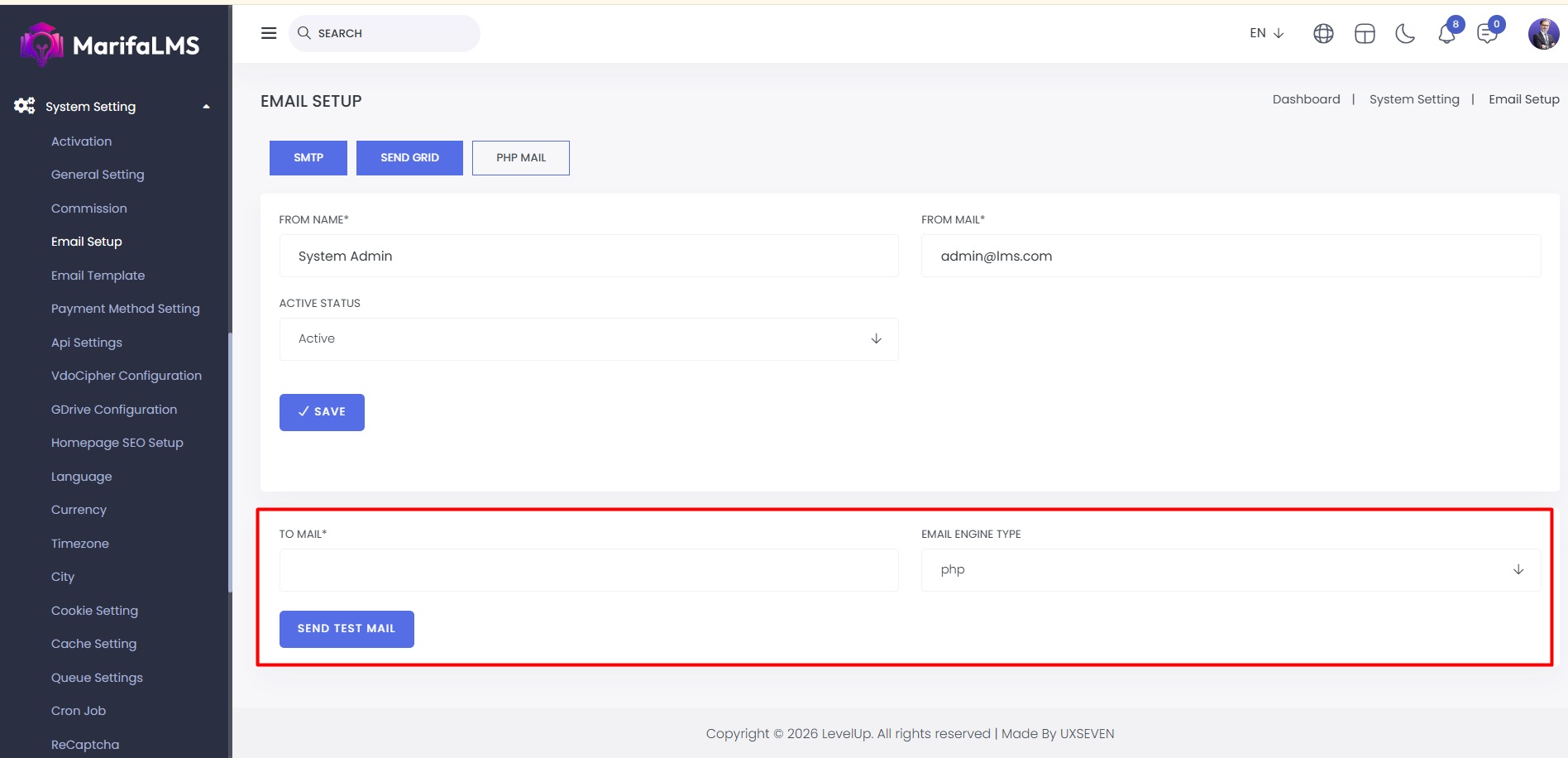
Task: Select the PHP Mail tab
Action: point(521,158)
